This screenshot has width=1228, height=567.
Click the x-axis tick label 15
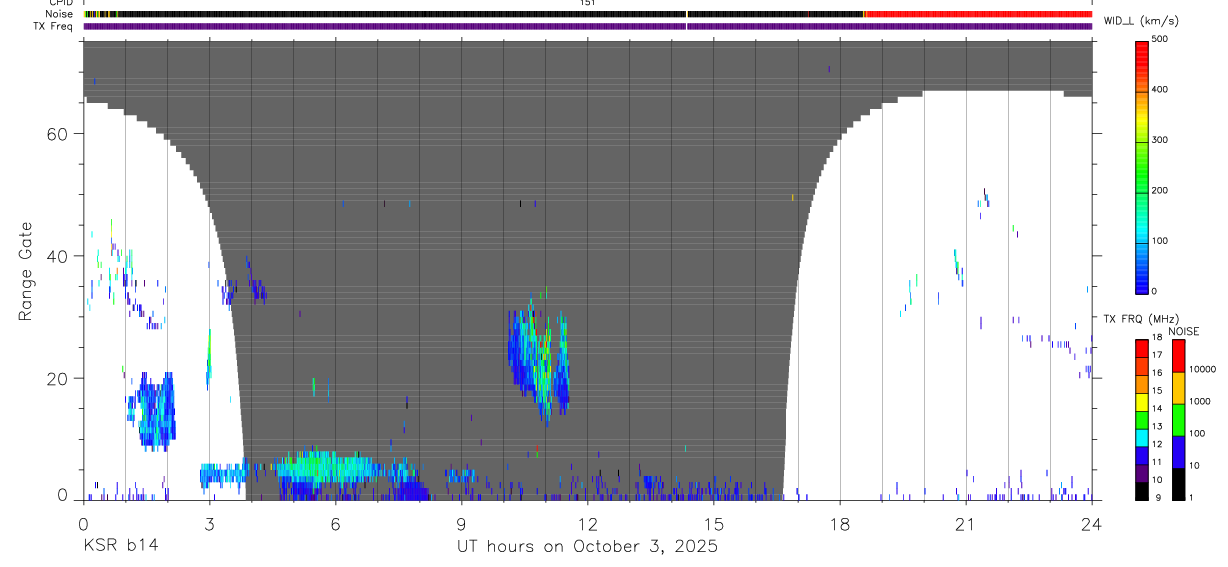point(714,524)
